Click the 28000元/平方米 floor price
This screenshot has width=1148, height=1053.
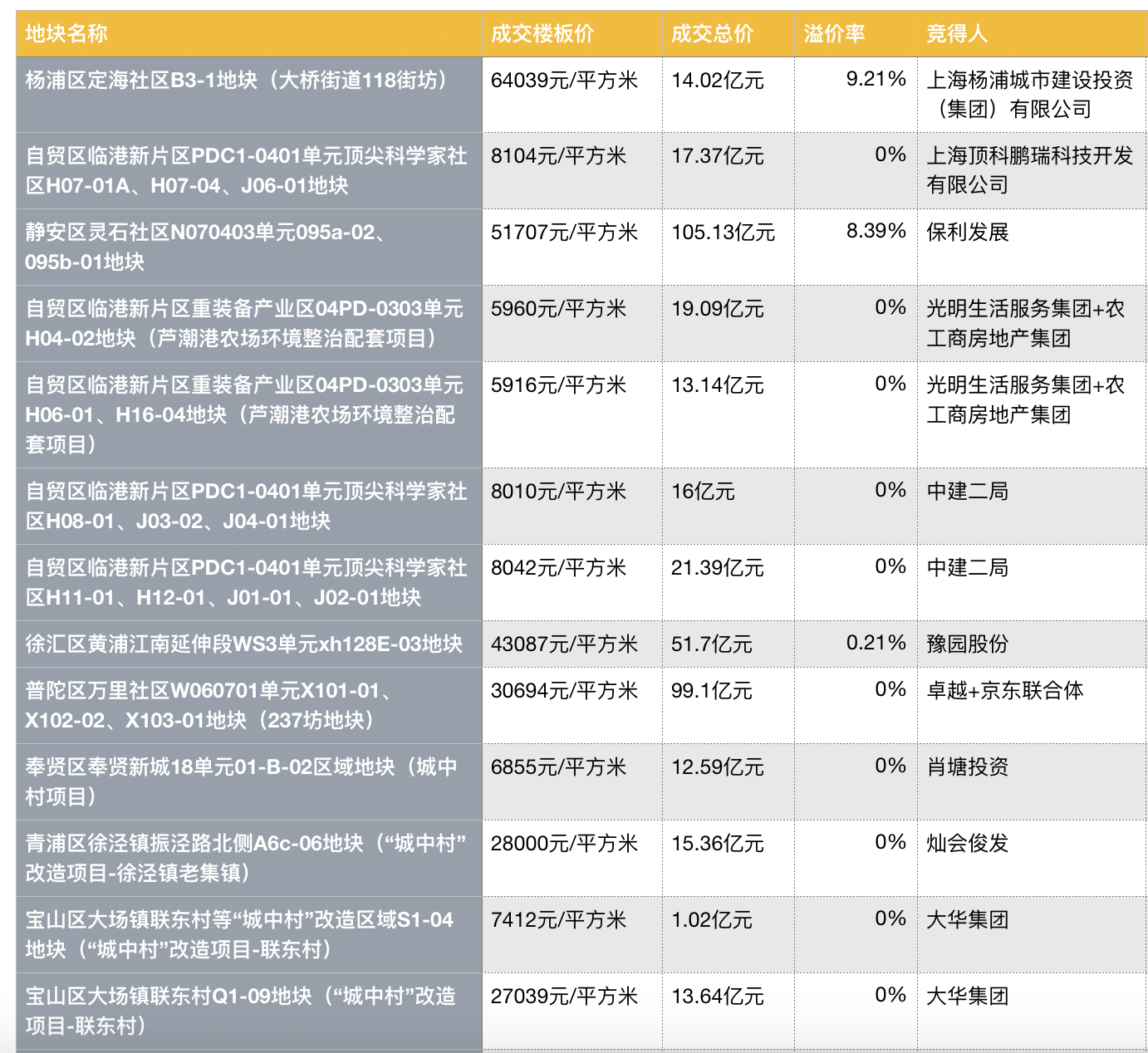tap(565, 844)
